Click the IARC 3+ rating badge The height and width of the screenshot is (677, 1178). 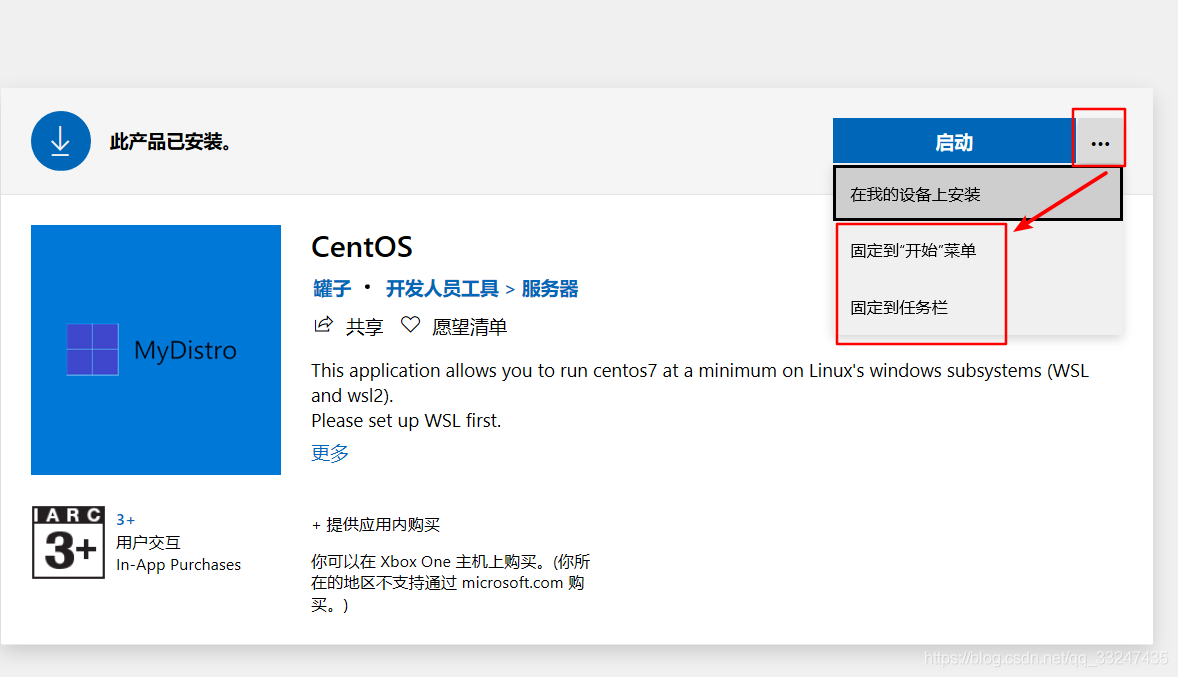coord(68,543)
